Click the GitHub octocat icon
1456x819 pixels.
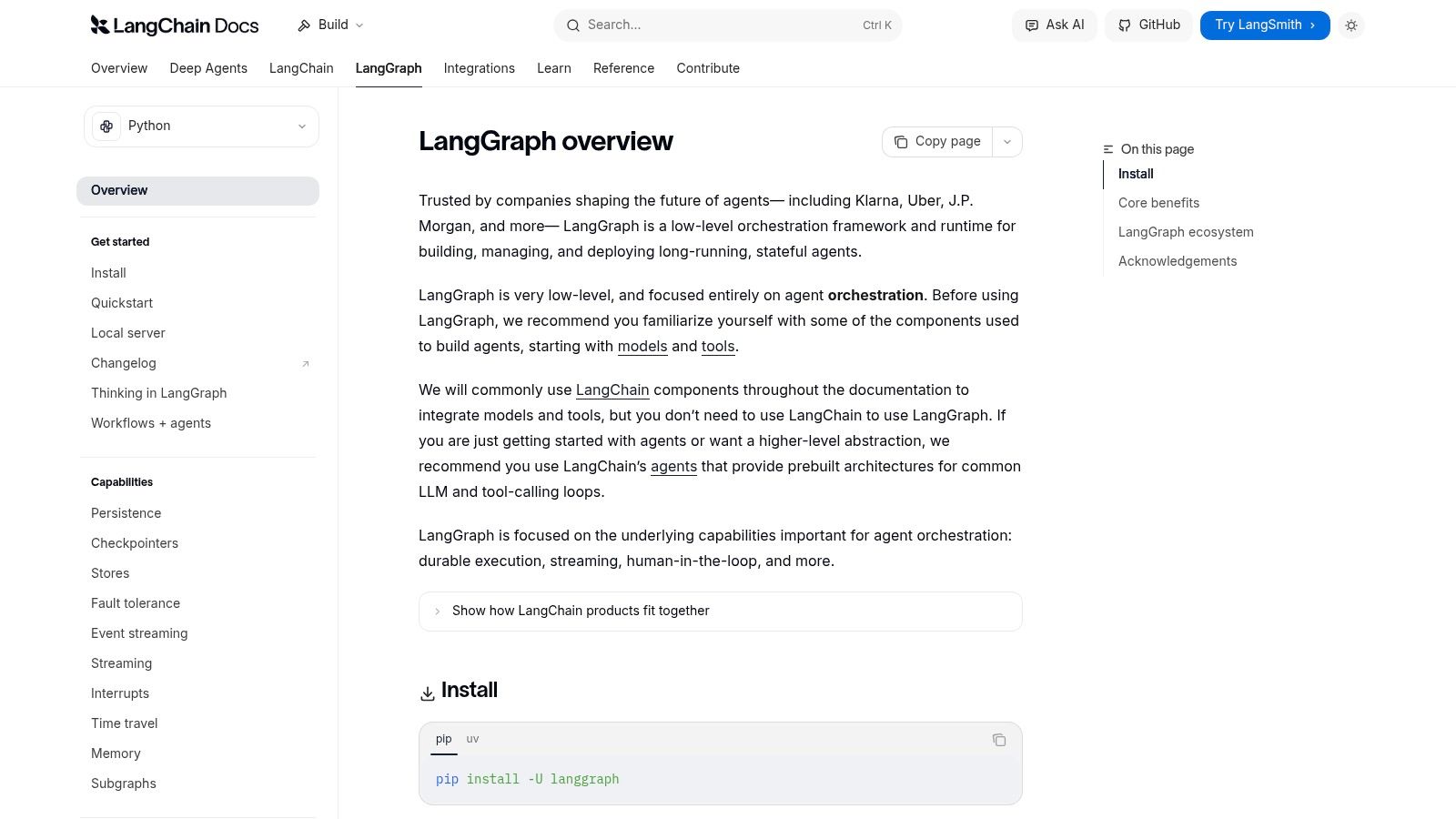[x=1125, y=25]
